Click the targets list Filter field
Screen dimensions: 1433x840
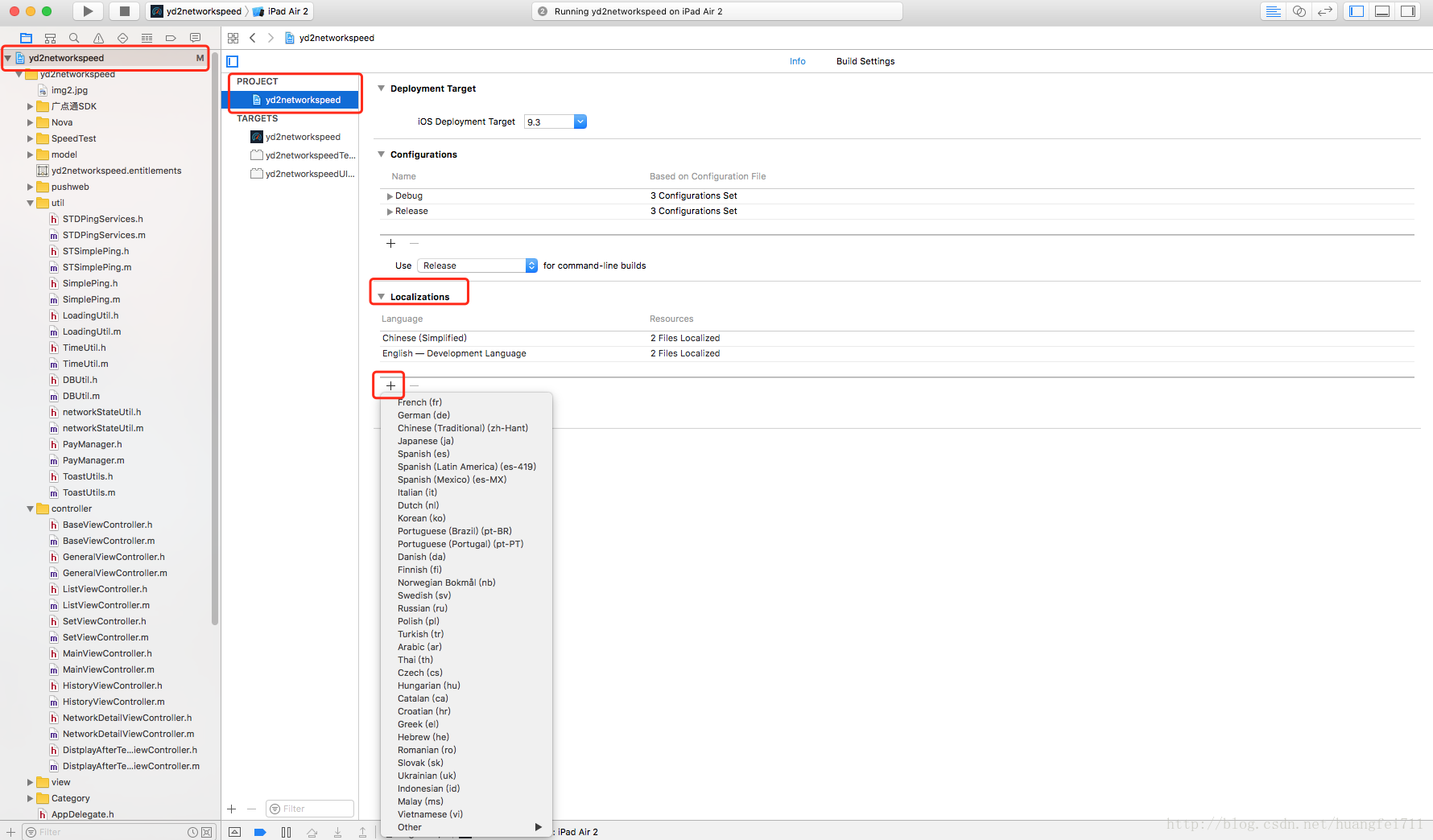[310, 809]
